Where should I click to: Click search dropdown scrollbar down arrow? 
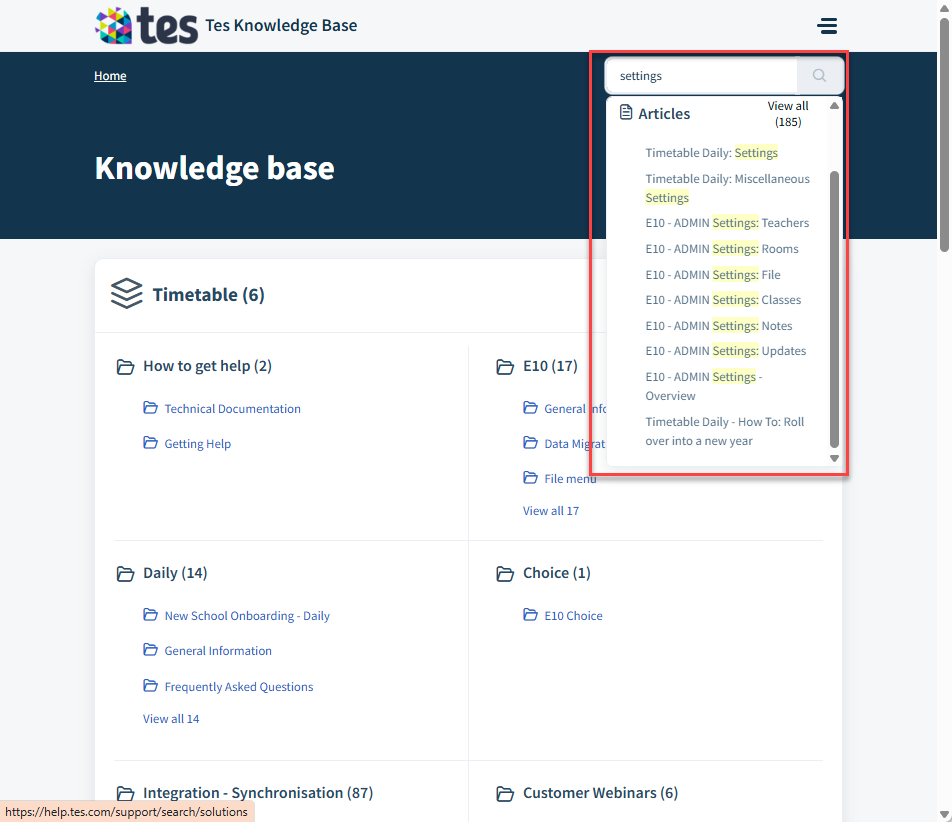pyautogui.click(x=834, y=458)
